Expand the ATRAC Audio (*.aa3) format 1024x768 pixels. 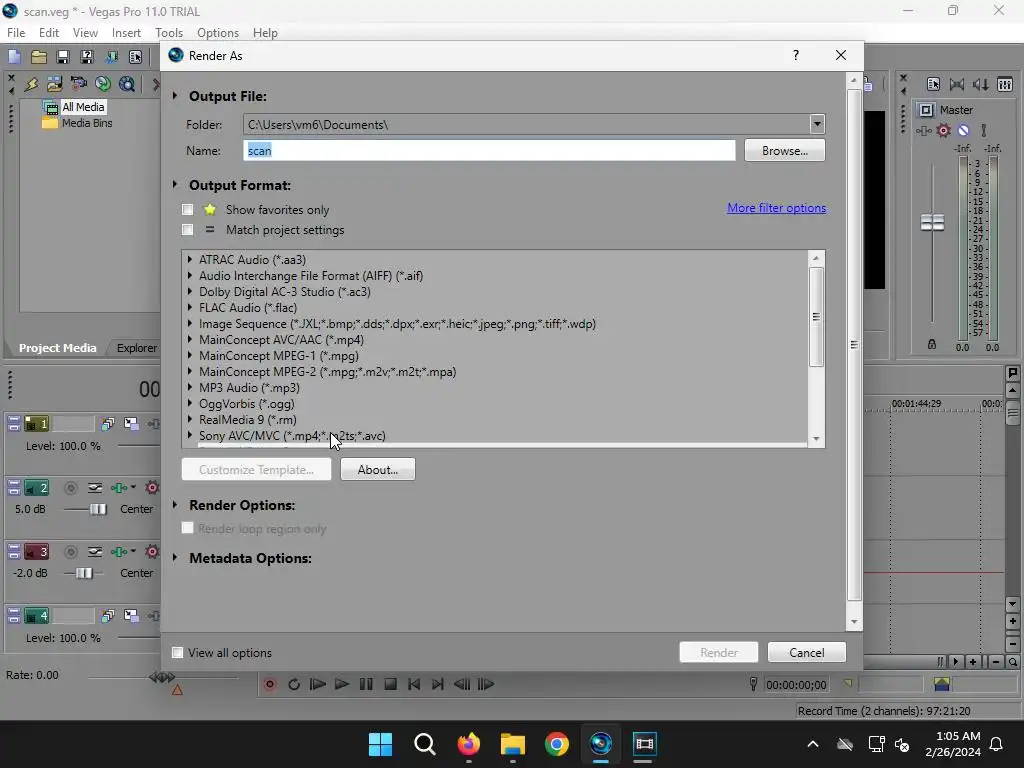(190, 259)
